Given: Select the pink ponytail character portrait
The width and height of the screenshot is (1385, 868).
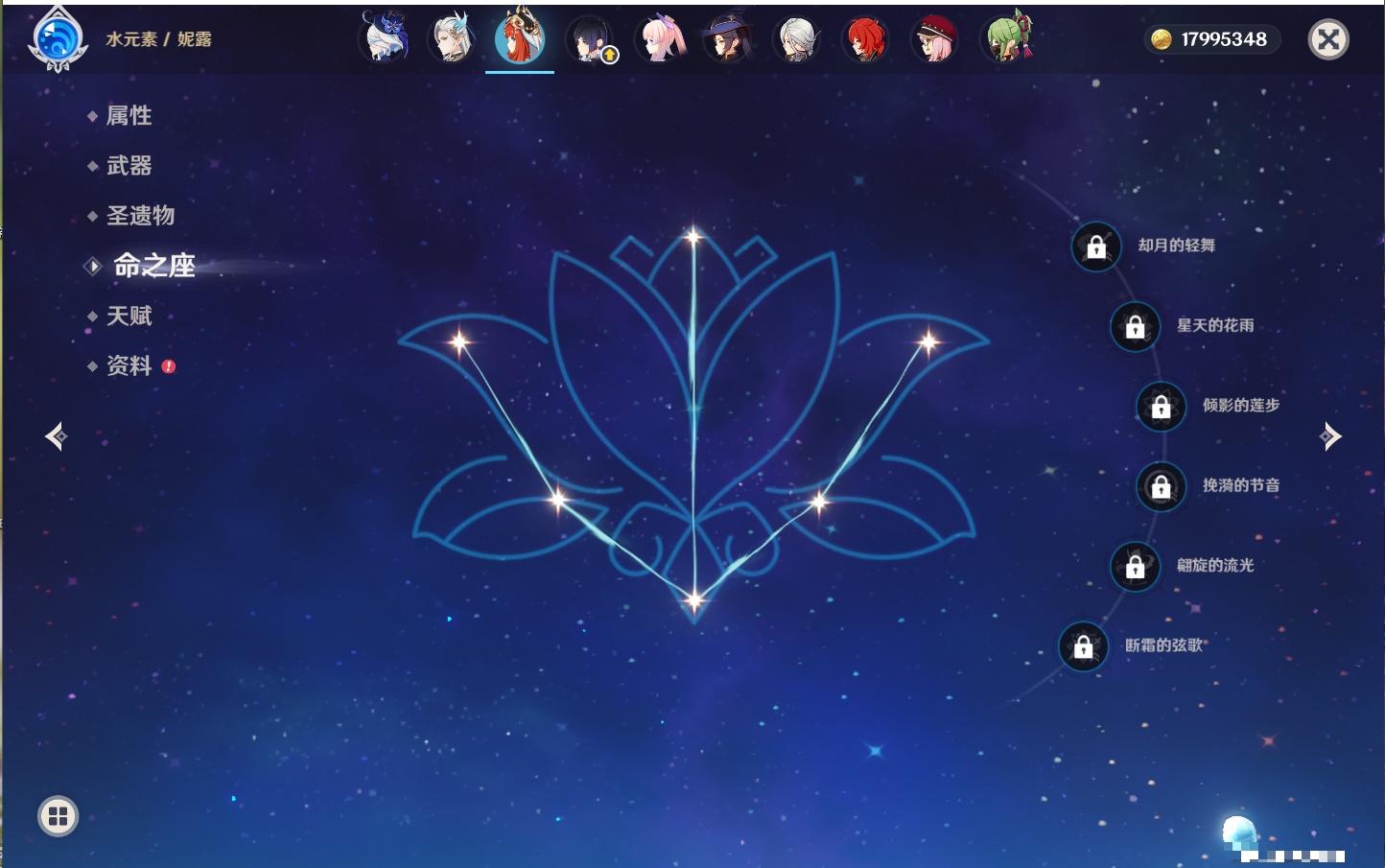Looking at the screenshot, I should tap(661, 39).
